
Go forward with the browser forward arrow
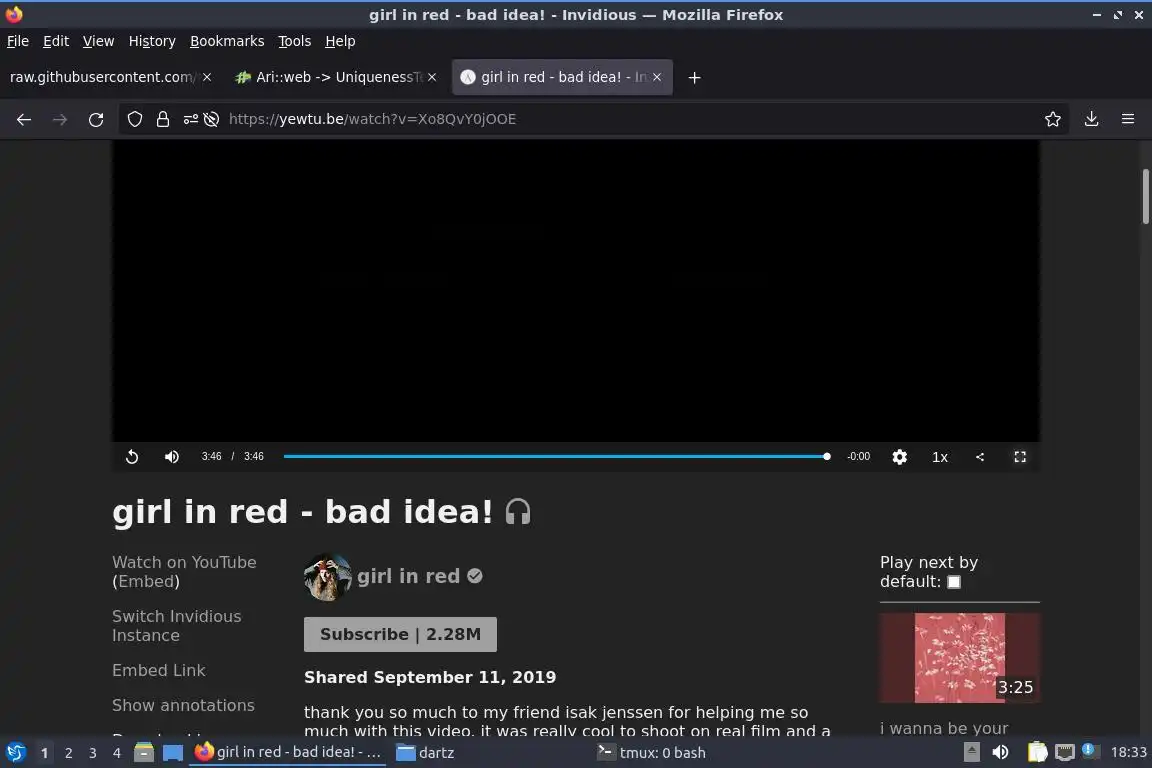click(60, 119)
